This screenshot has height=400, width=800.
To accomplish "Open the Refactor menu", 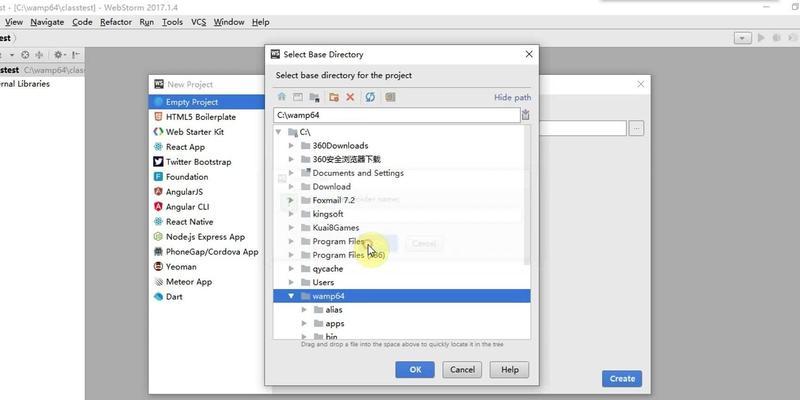I will click(x=116, y=22).
